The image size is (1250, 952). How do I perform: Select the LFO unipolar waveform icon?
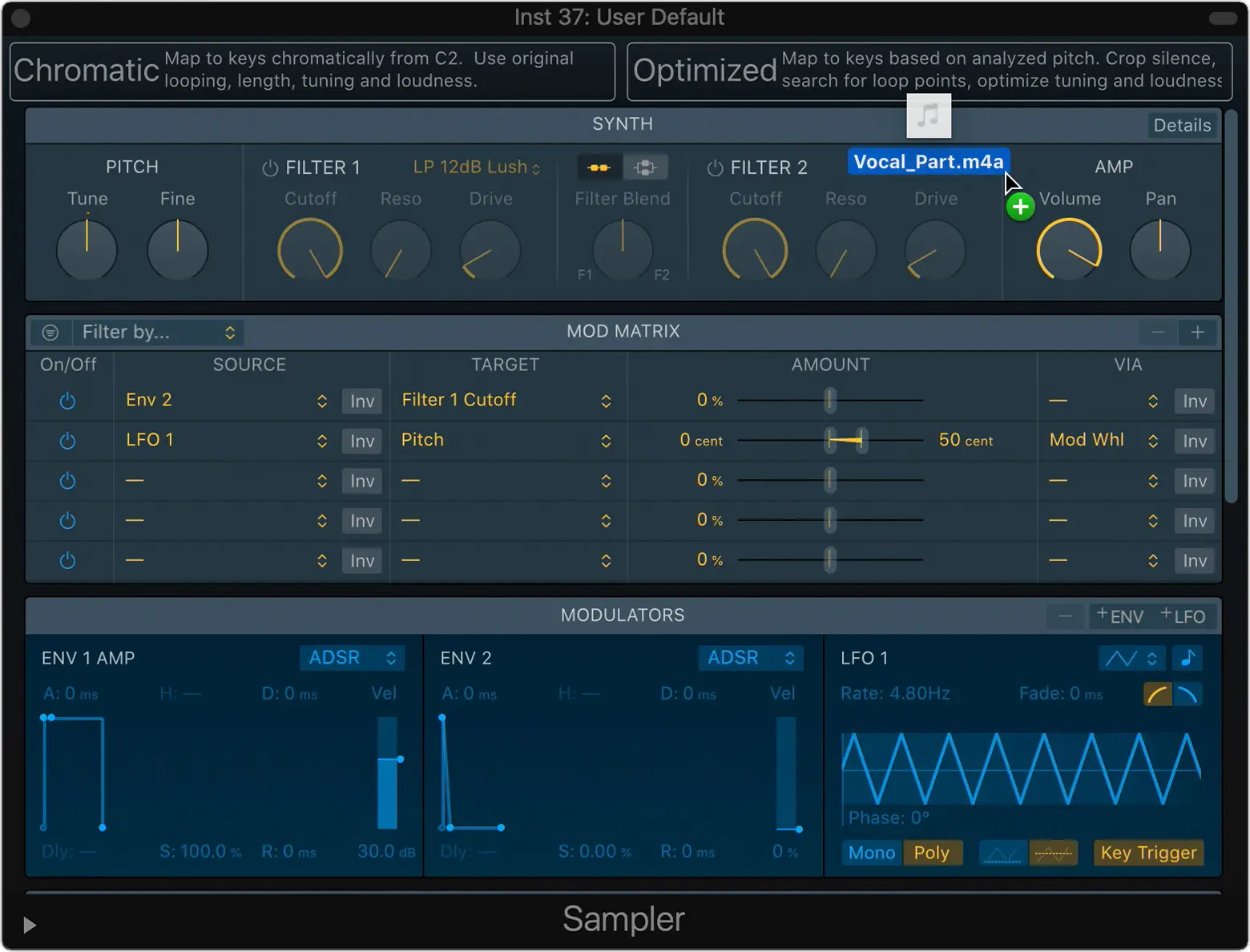pos(1002,853)
